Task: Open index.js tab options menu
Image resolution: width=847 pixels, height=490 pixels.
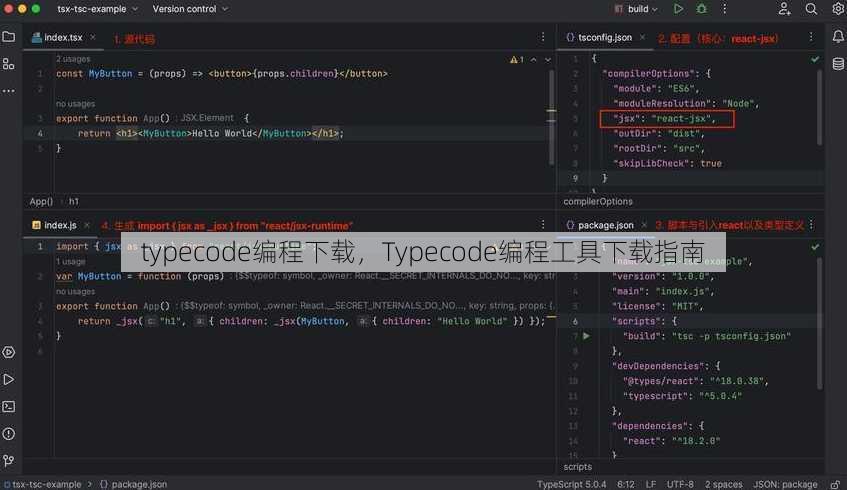Action: coord(543,224)
